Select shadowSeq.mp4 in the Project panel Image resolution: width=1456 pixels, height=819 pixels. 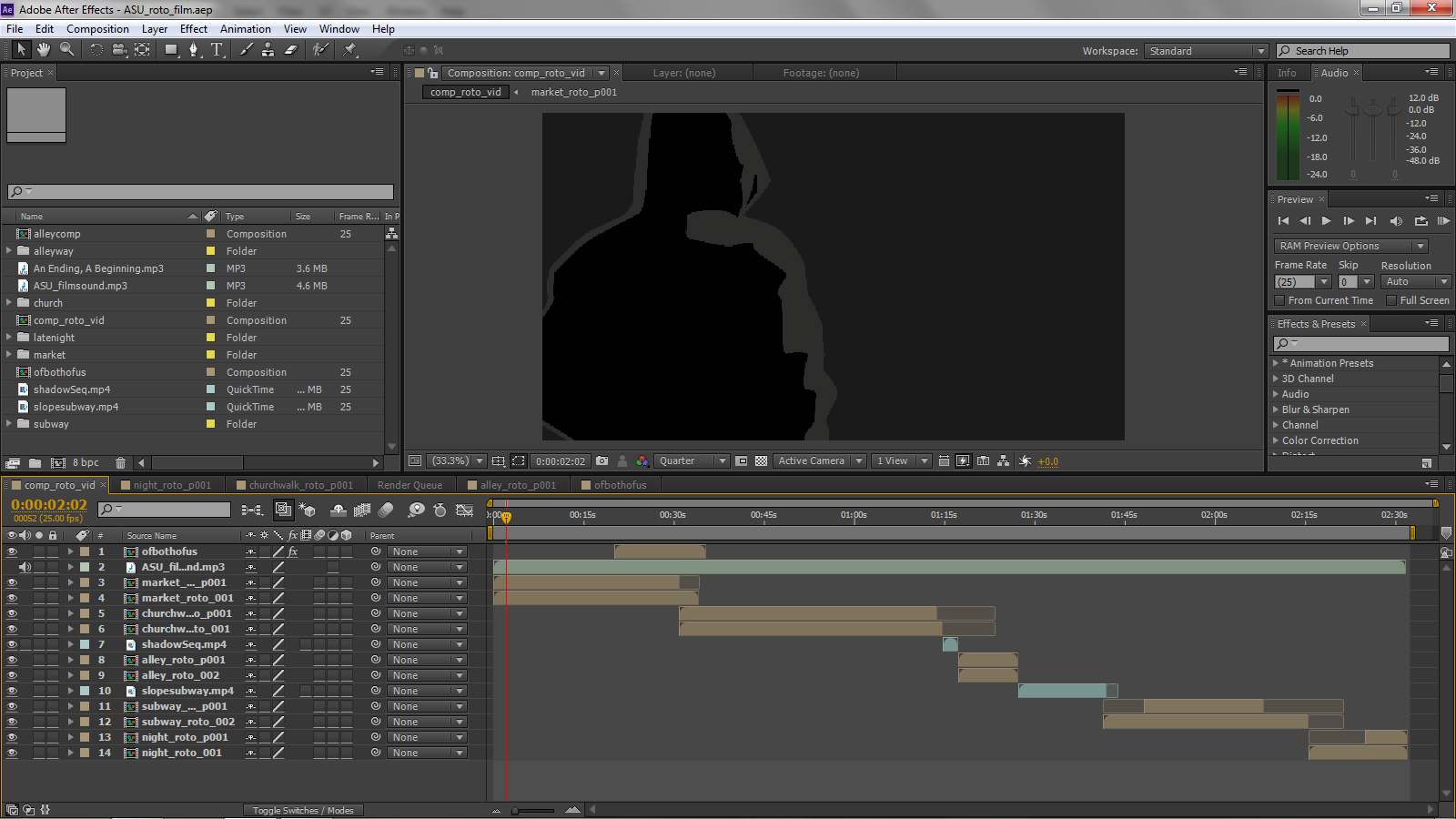pos(72,389)
